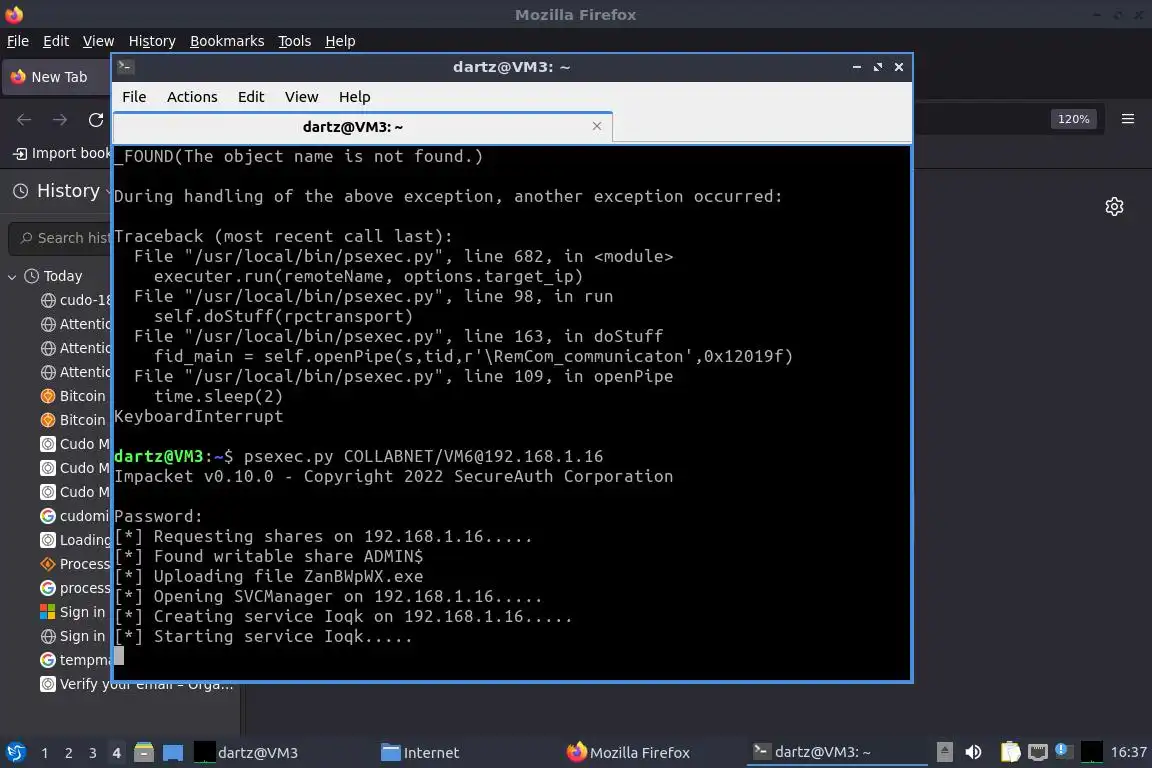Switch to workspace 1

tap(44, 753)
